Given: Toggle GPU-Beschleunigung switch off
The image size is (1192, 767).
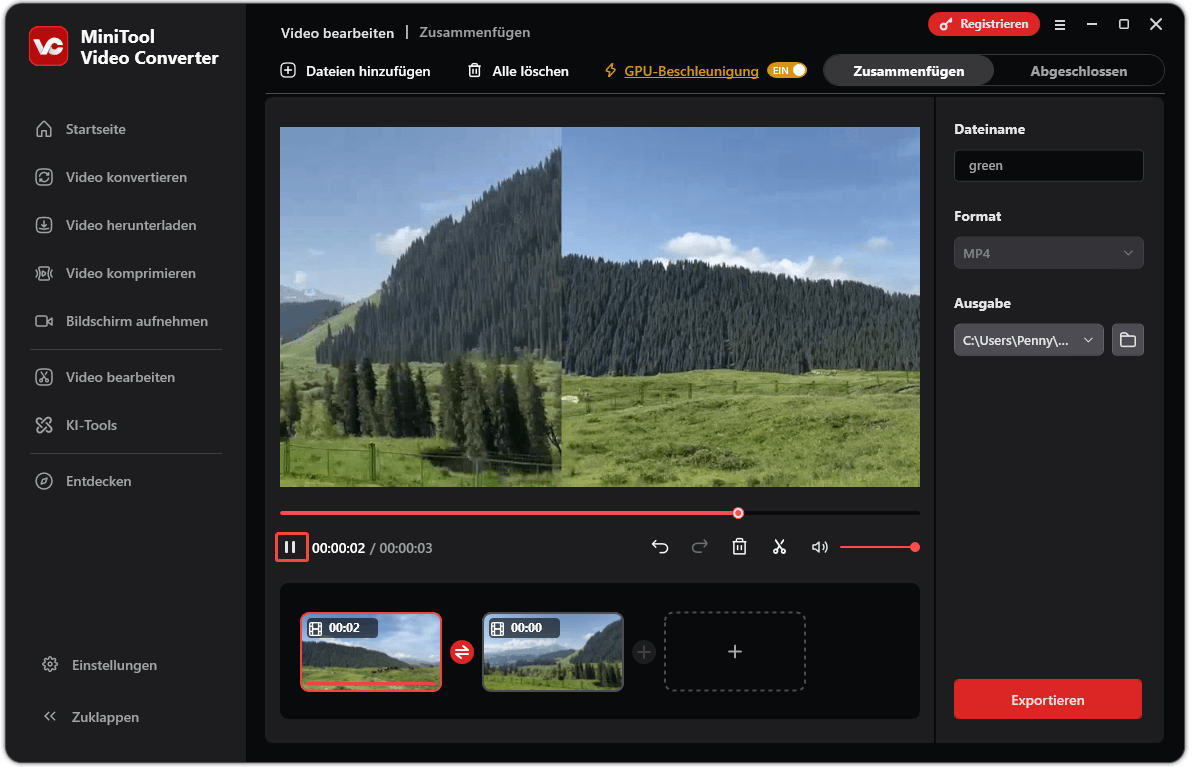Looking at the screenshot, I should (787, 70).
